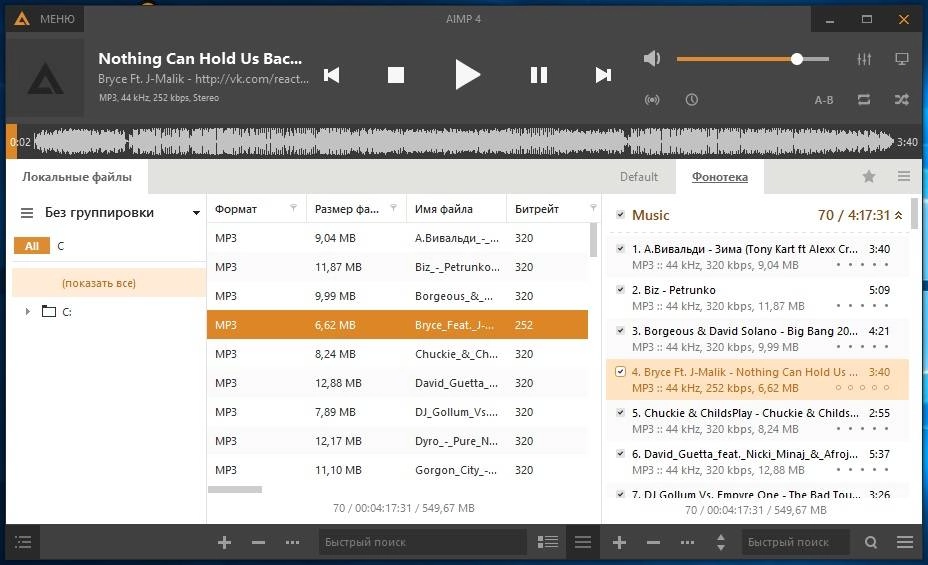Expand the C: drive tree node

pos(27,311)
